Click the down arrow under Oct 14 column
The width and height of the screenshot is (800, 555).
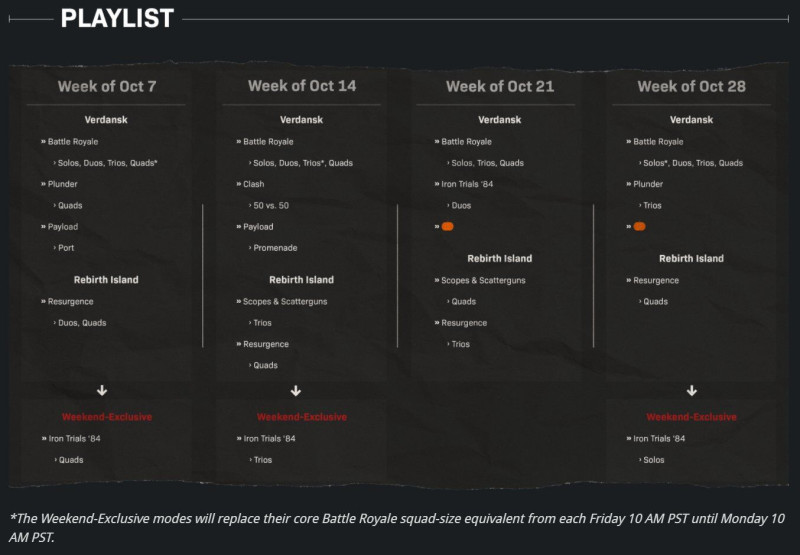tap(296, 391)
